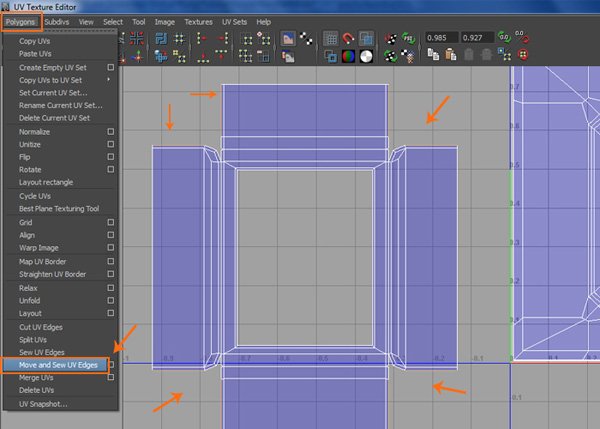Open the Flip option box
600x429 pixels.
[x=111, y=157]
